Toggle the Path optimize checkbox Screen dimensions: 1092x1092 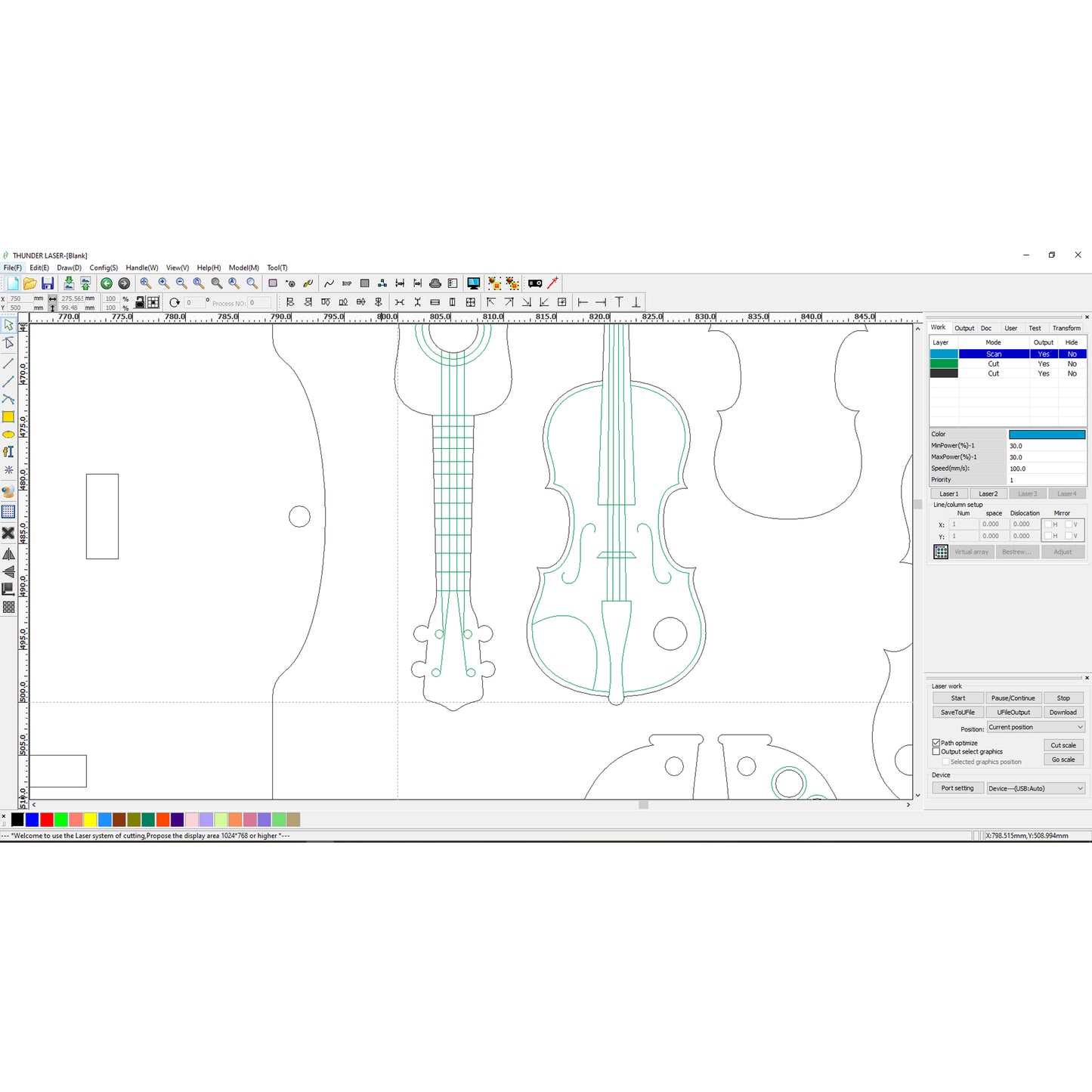click(x=936, y=743)
